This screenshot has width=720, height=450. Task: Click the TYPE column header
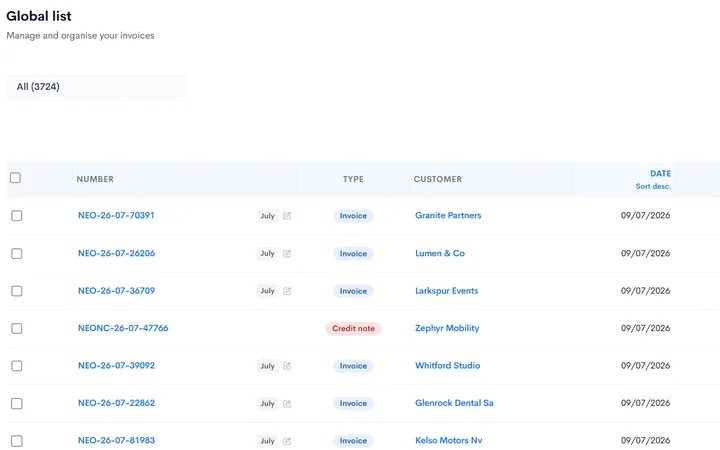pyautogui.click(x=353, y=179)
